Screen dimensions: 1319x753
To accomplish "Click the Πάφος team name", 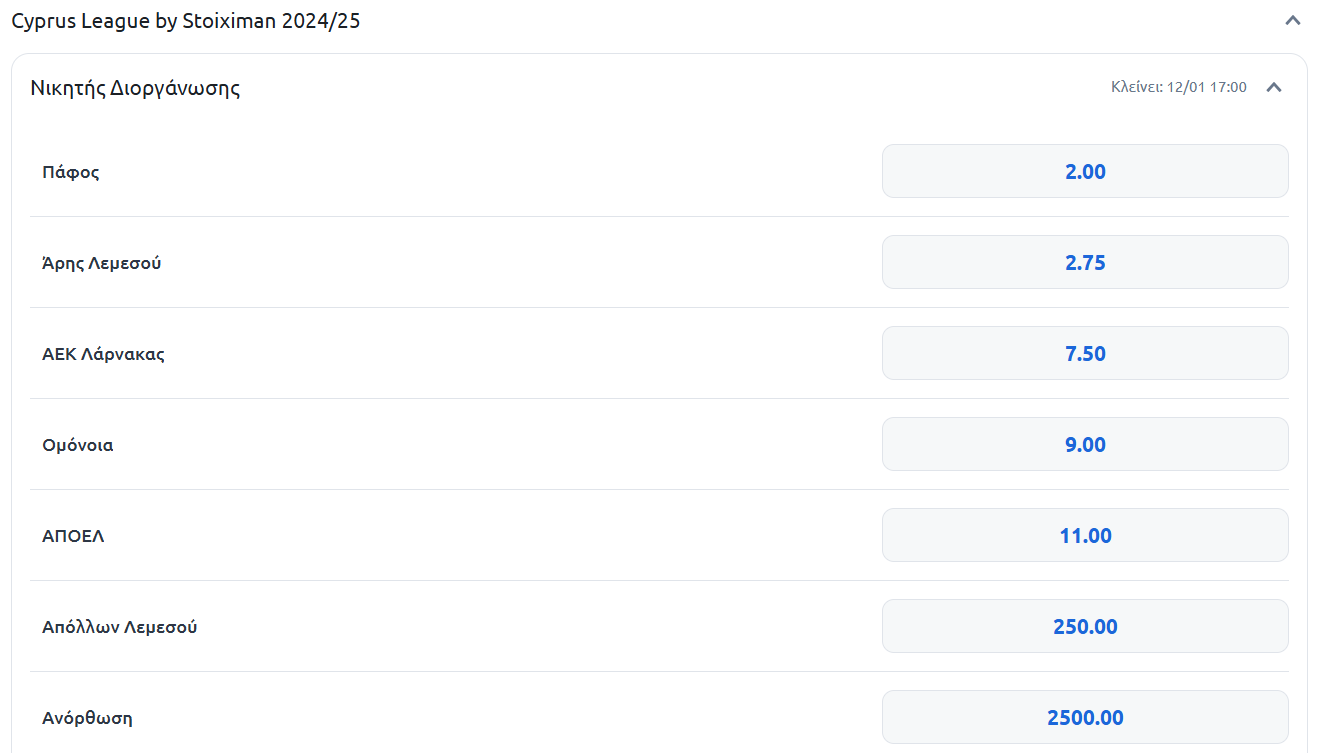I will click(71, 172).
